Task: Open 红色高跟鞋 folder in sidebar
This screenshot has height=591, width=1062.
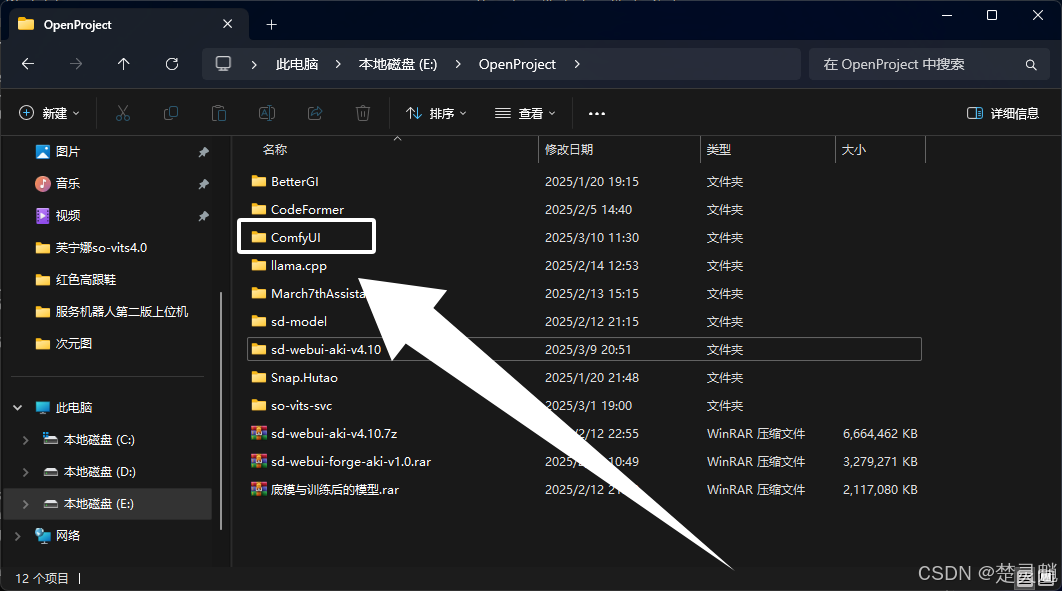Action: point(85,280)
